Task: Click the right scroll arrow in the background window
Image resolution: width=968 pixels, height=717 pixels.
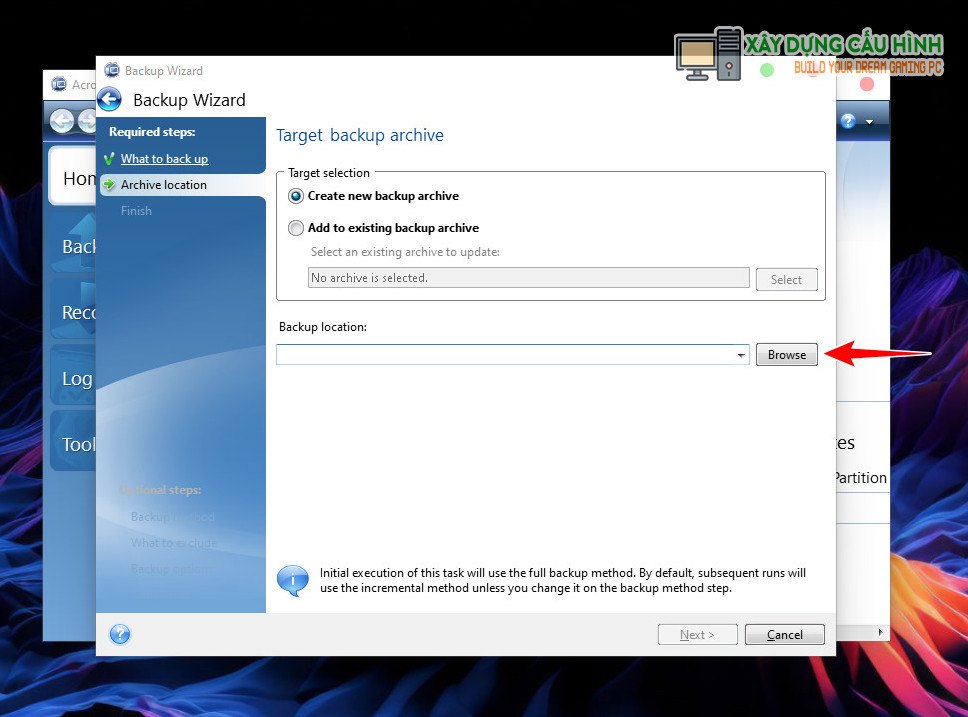Action: click(x=880, y=632)
